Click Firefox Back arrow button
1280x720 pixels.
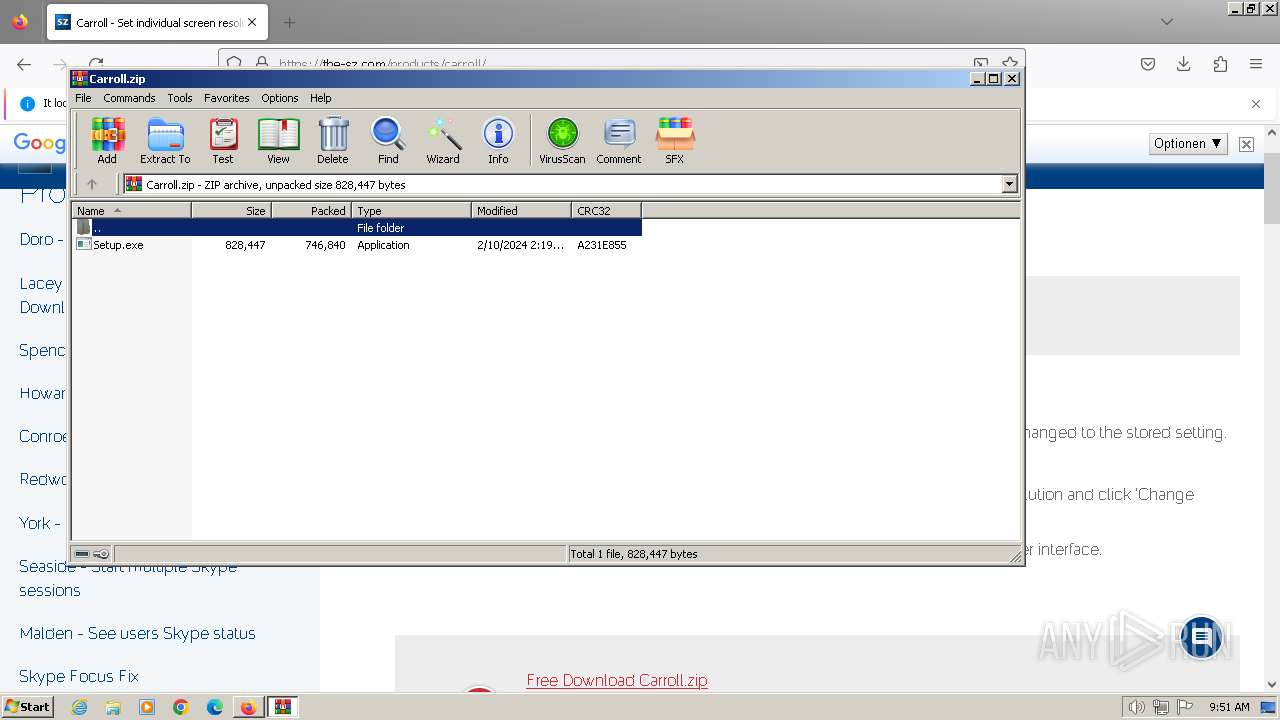pyautogui.click(x=24, y=64)
